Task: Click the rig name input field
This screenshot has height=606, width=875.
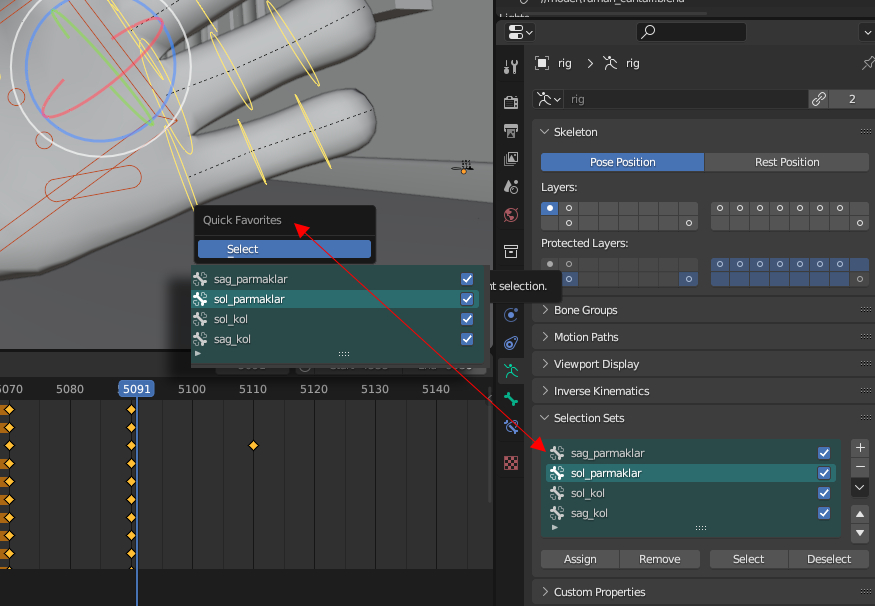Action: 686,99
